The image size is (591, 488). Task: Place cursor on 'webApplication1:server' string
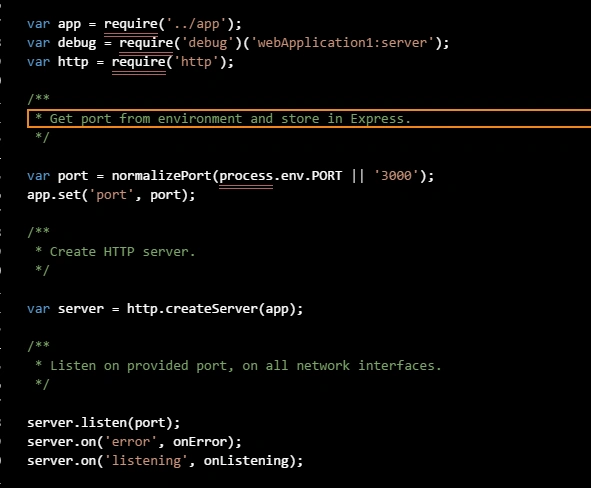point(342,43)
